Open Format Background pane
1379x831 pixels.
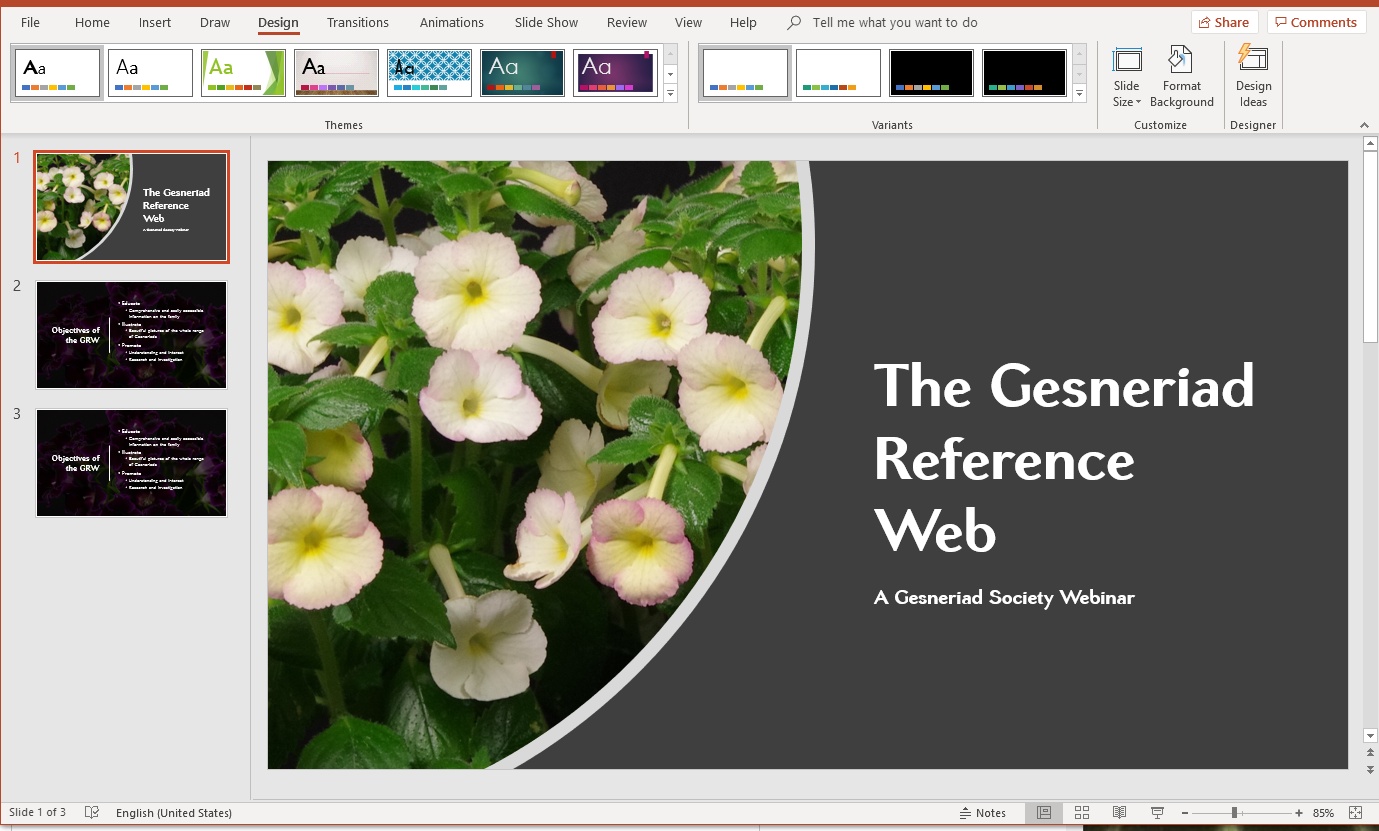point(1181,78)
